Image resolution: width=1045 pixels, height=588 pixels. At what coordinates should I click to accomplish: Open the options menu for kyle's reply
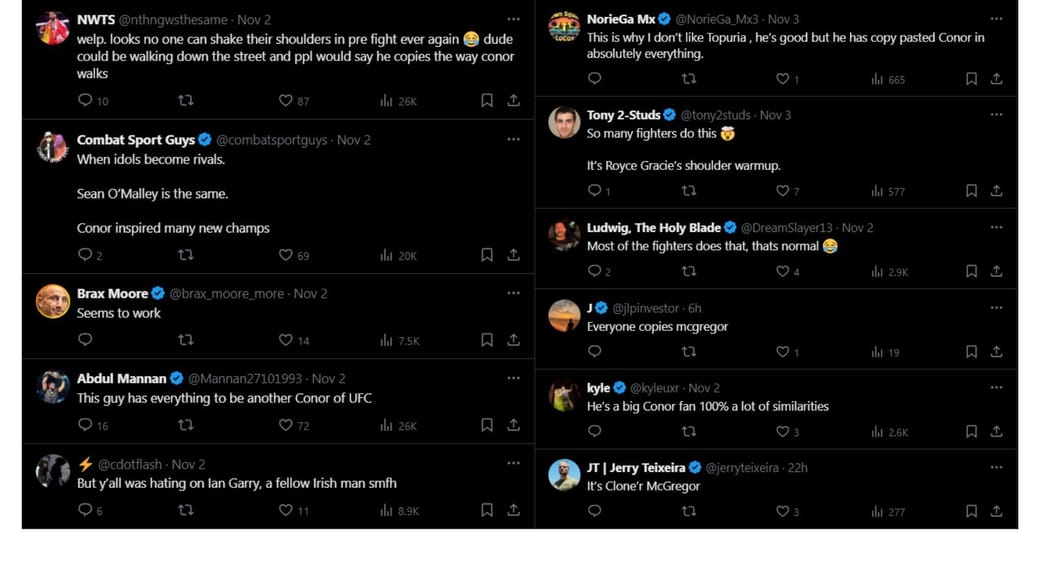(x=996, y=387)
